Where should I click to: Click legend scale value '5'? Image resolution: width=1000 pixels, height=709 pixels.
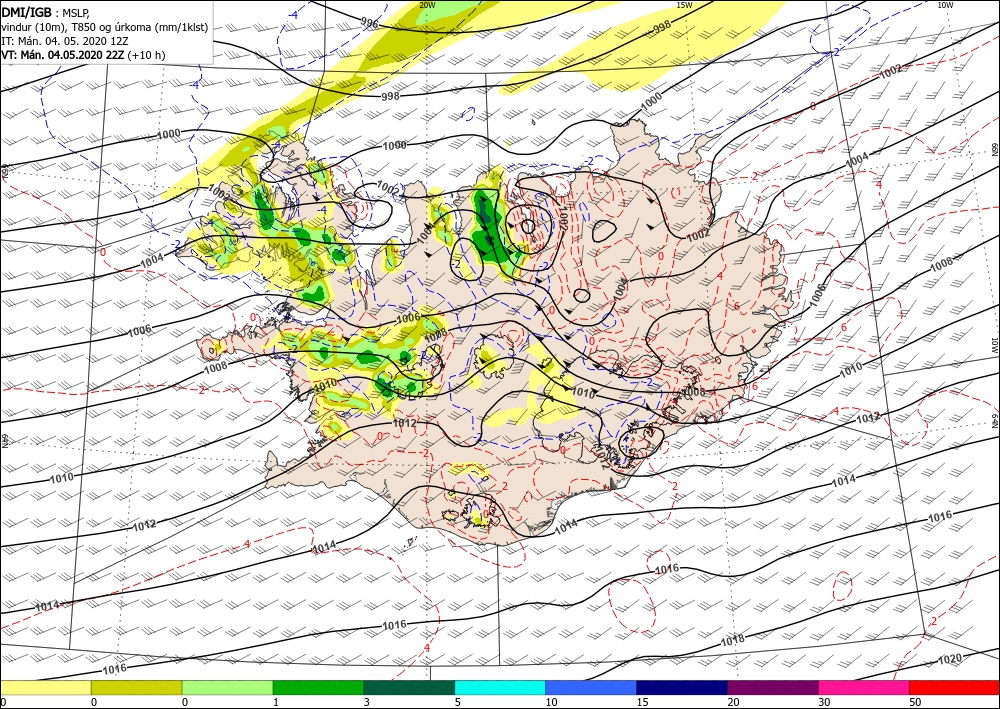[x=458, y=703]
